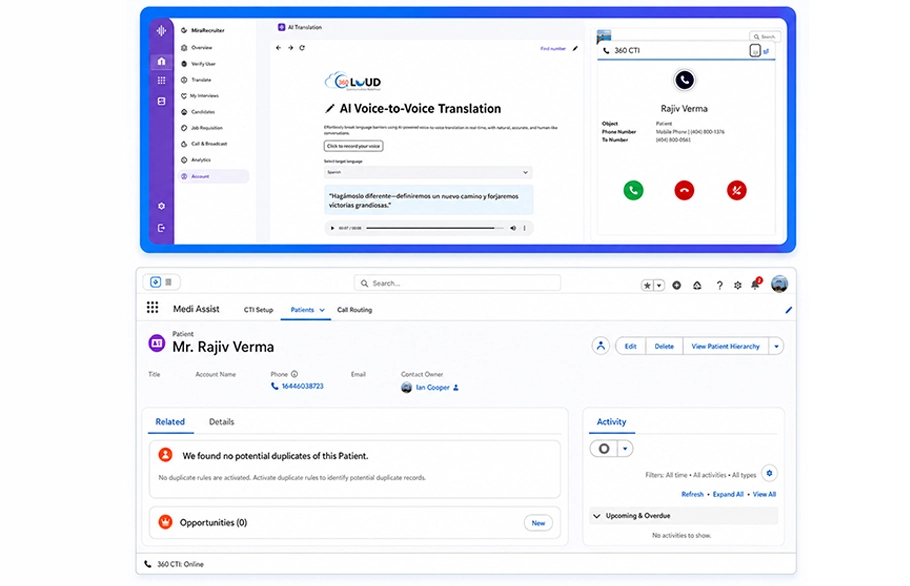Mute the translation audio player
This screenshot has width=910, height=586.
point(513,228)
